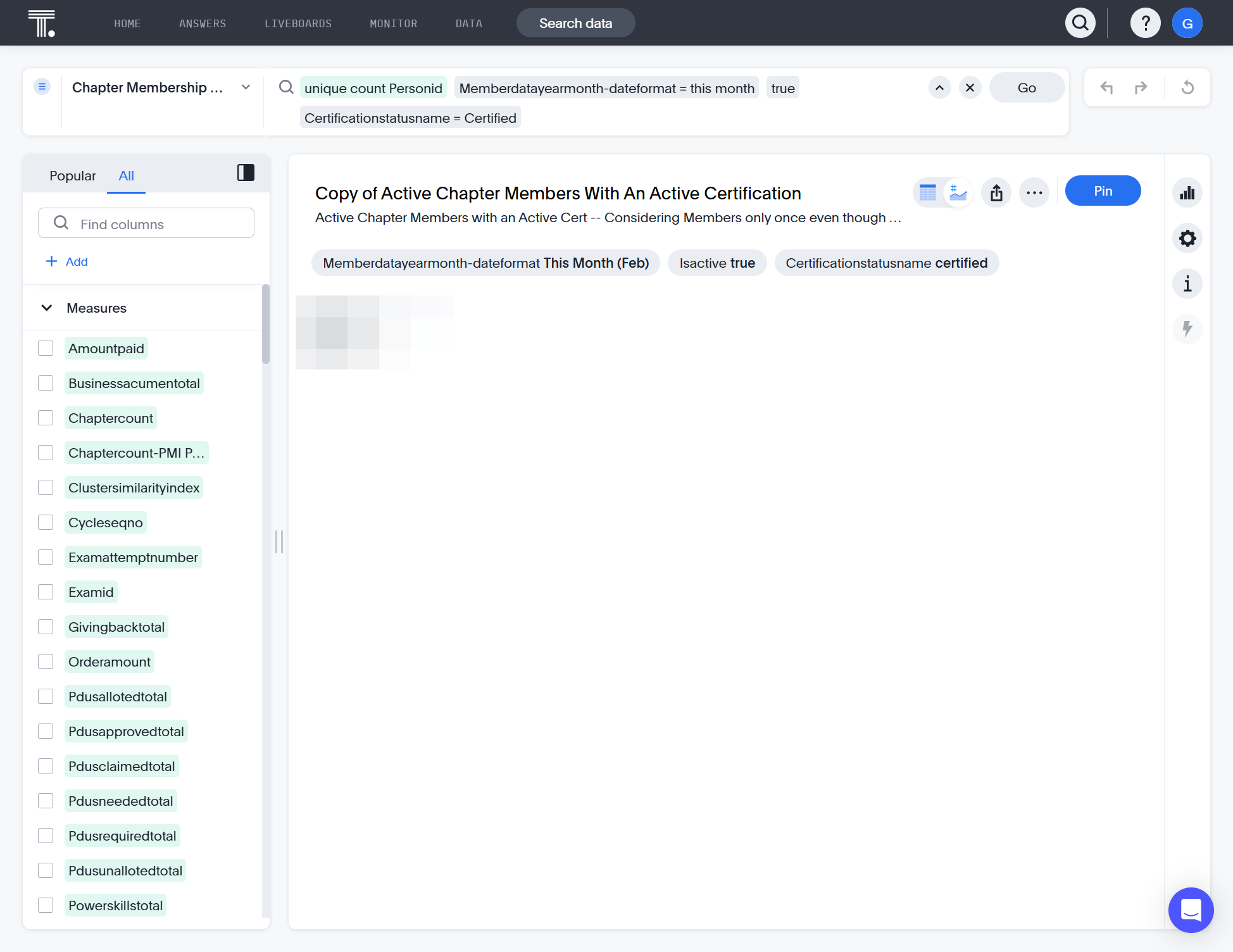1233x952 pixels.
Task: Click the Go button
Action: coord(1027,87)
